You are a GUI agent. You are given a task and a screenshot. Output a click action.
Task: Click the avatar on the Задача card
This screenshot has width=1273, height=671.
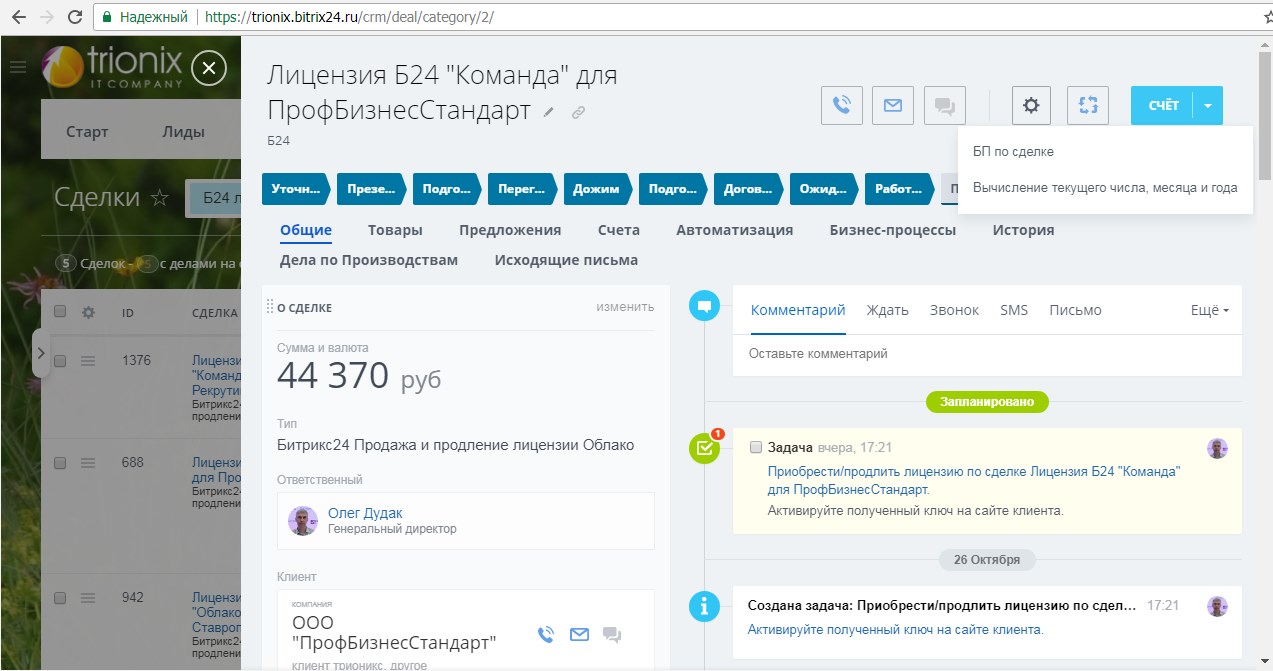1217,448
